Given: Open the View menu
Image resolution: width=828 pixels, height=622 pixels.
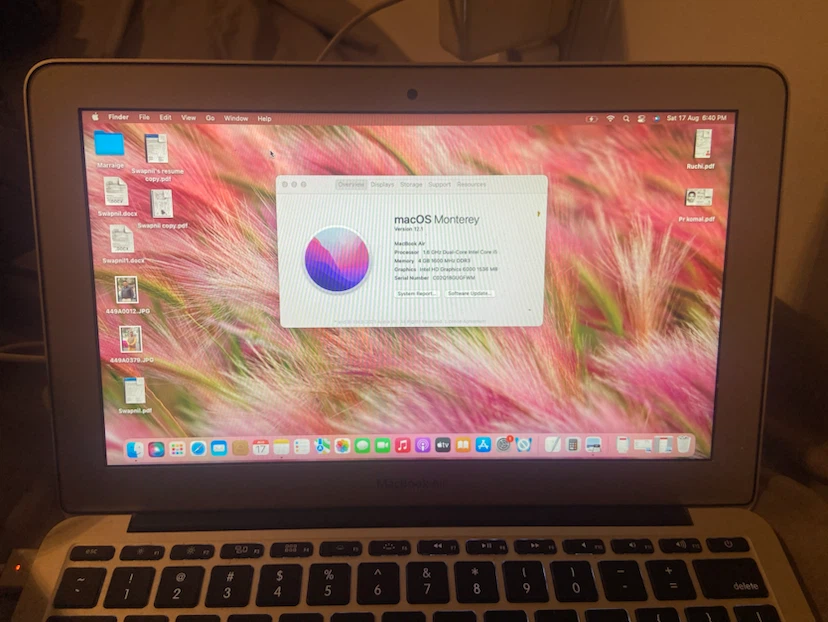Looking at the screenshot, I should coord(189,118).
